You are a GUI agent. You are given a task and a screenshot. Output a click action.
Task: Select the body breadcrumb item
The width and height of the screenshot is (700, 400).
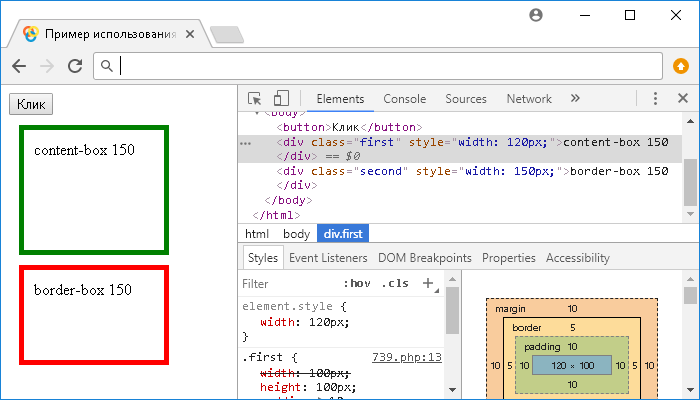[295, 233]
